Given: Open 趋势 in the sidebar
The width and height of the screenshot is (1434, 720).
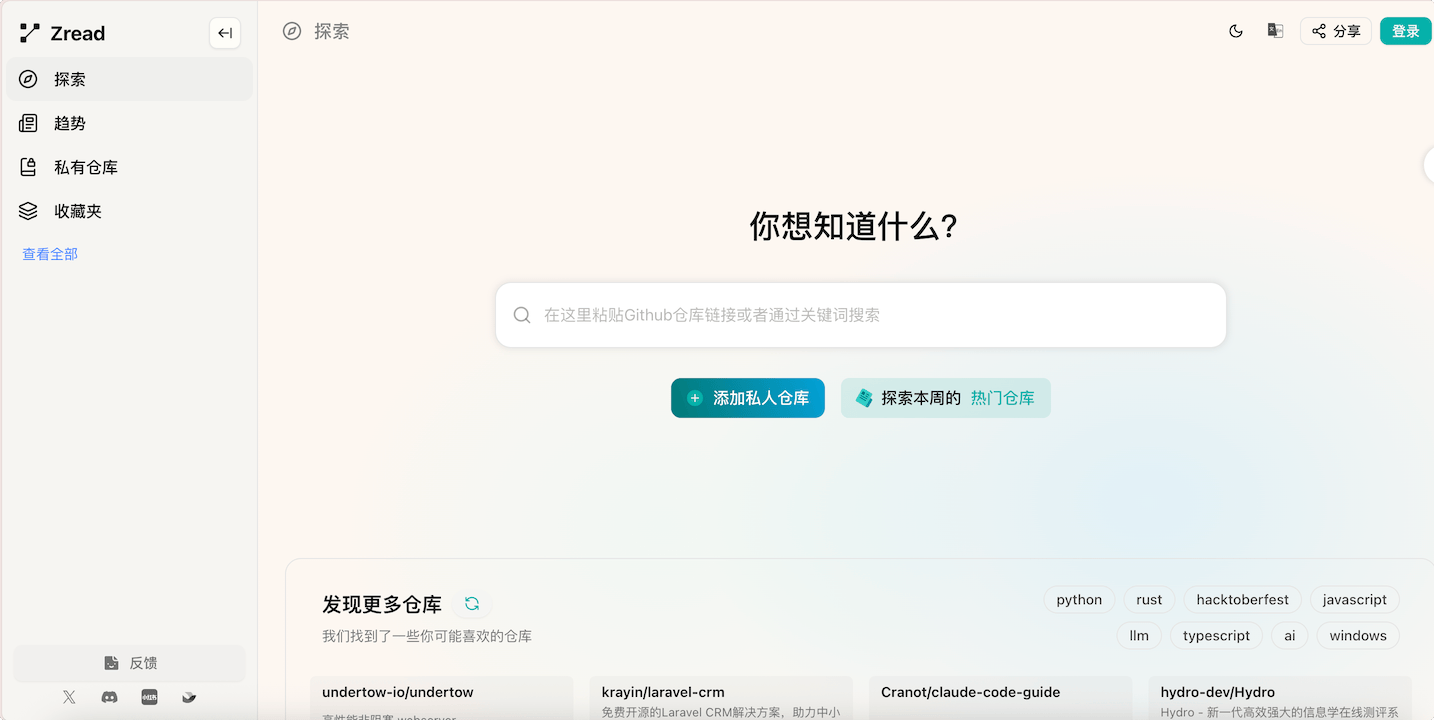Looking at the screenshot, I should click(129, 123).
